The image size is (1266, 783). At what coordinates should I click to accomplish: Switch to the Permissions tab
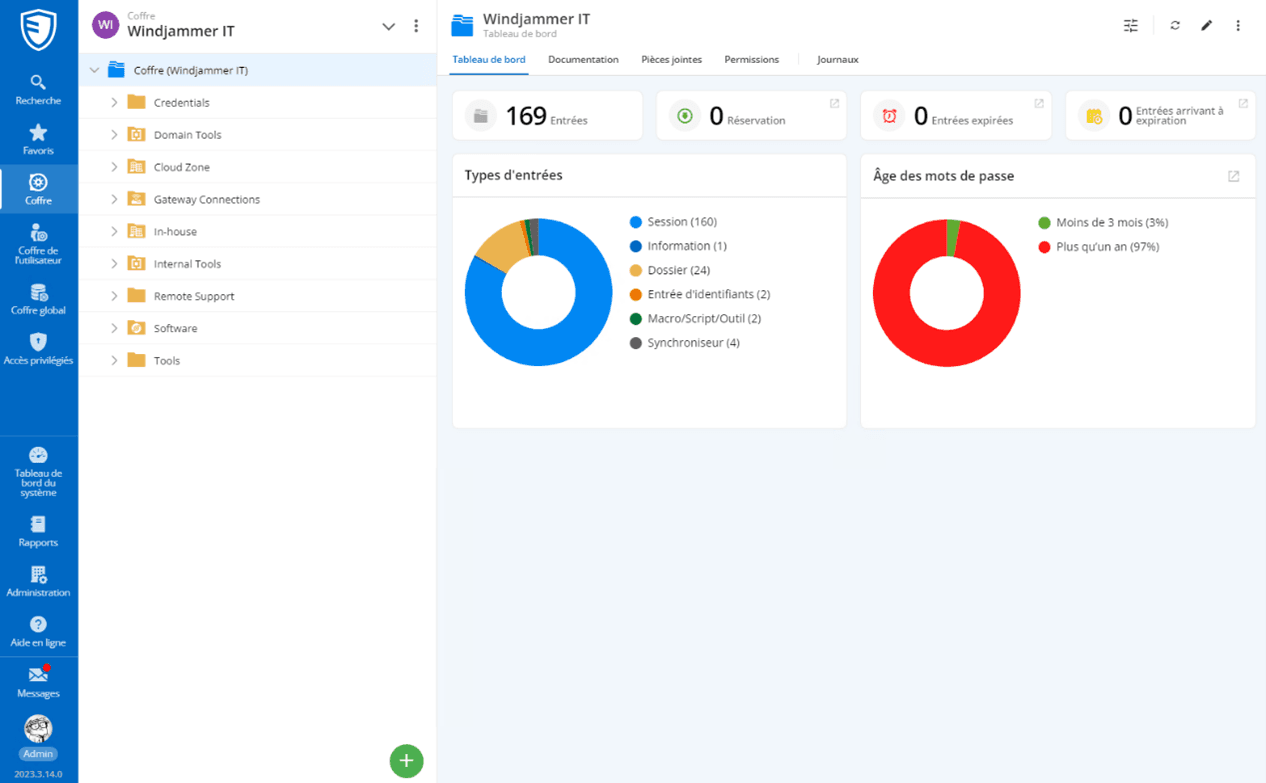click(x=751, y=60)
